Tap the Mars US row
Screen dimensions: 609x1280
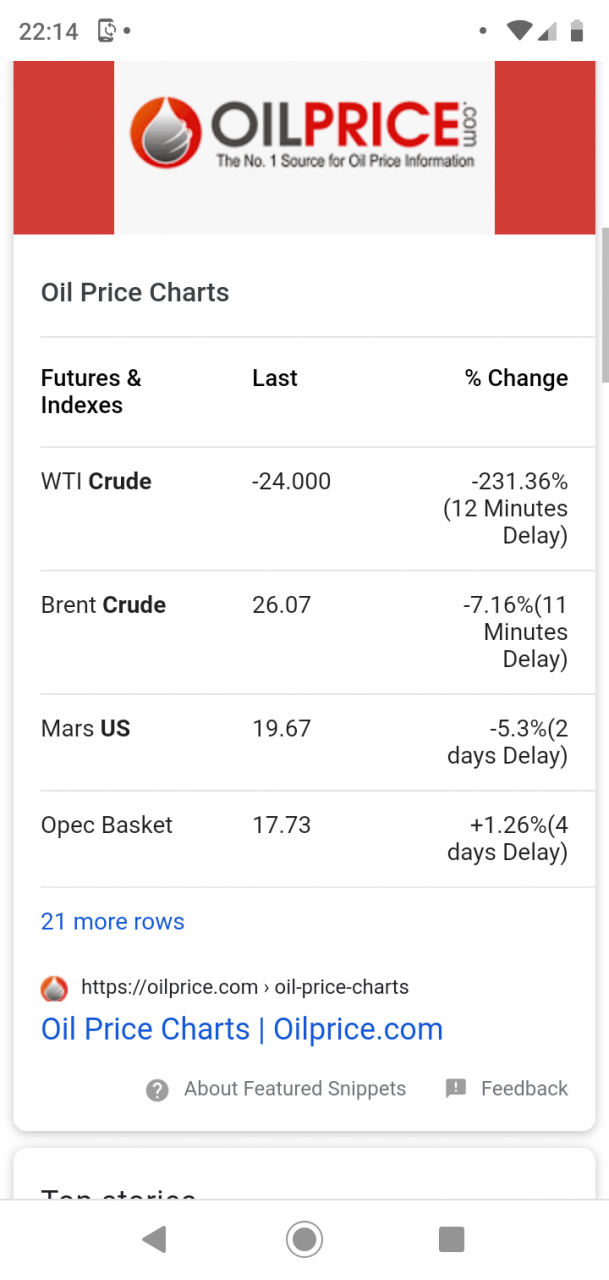coord(304,742)
